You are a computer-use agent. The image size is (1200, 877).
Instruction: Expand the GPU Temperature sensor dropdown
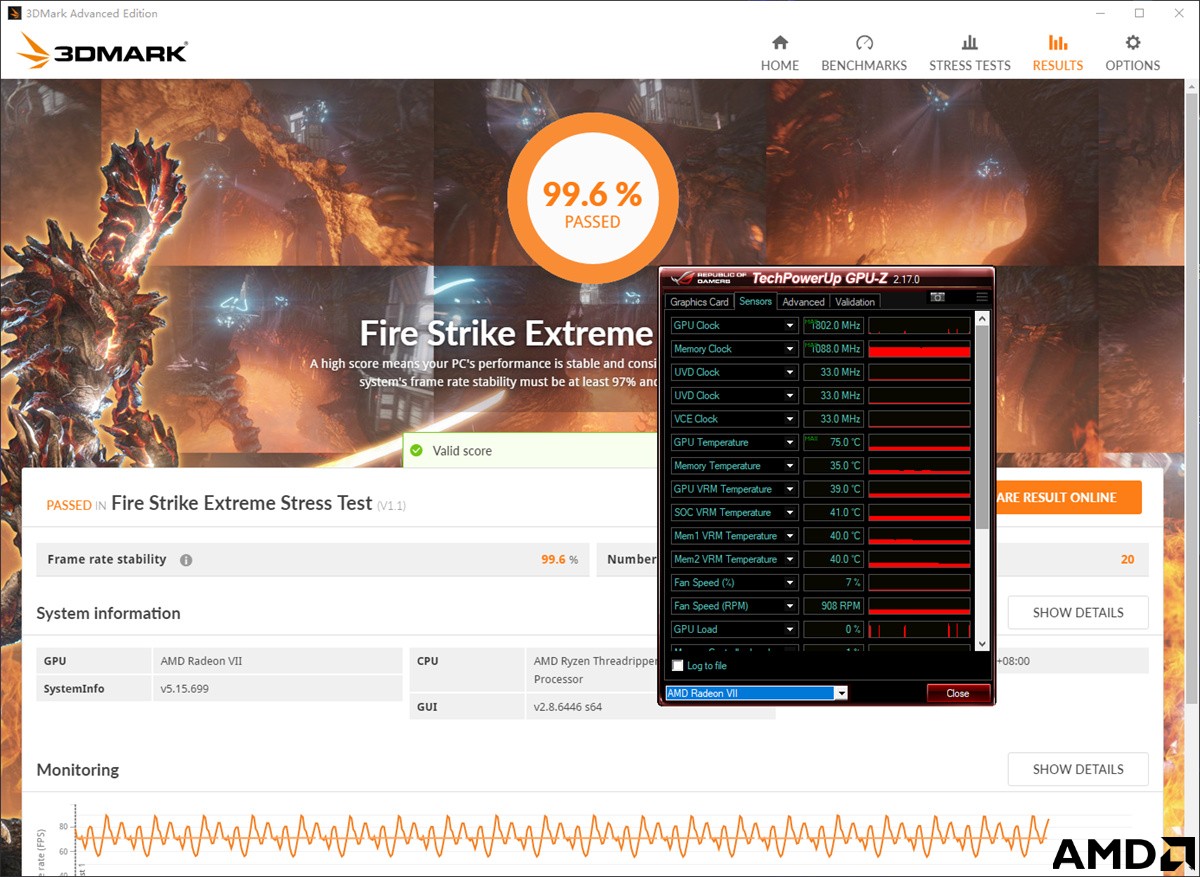790,442
